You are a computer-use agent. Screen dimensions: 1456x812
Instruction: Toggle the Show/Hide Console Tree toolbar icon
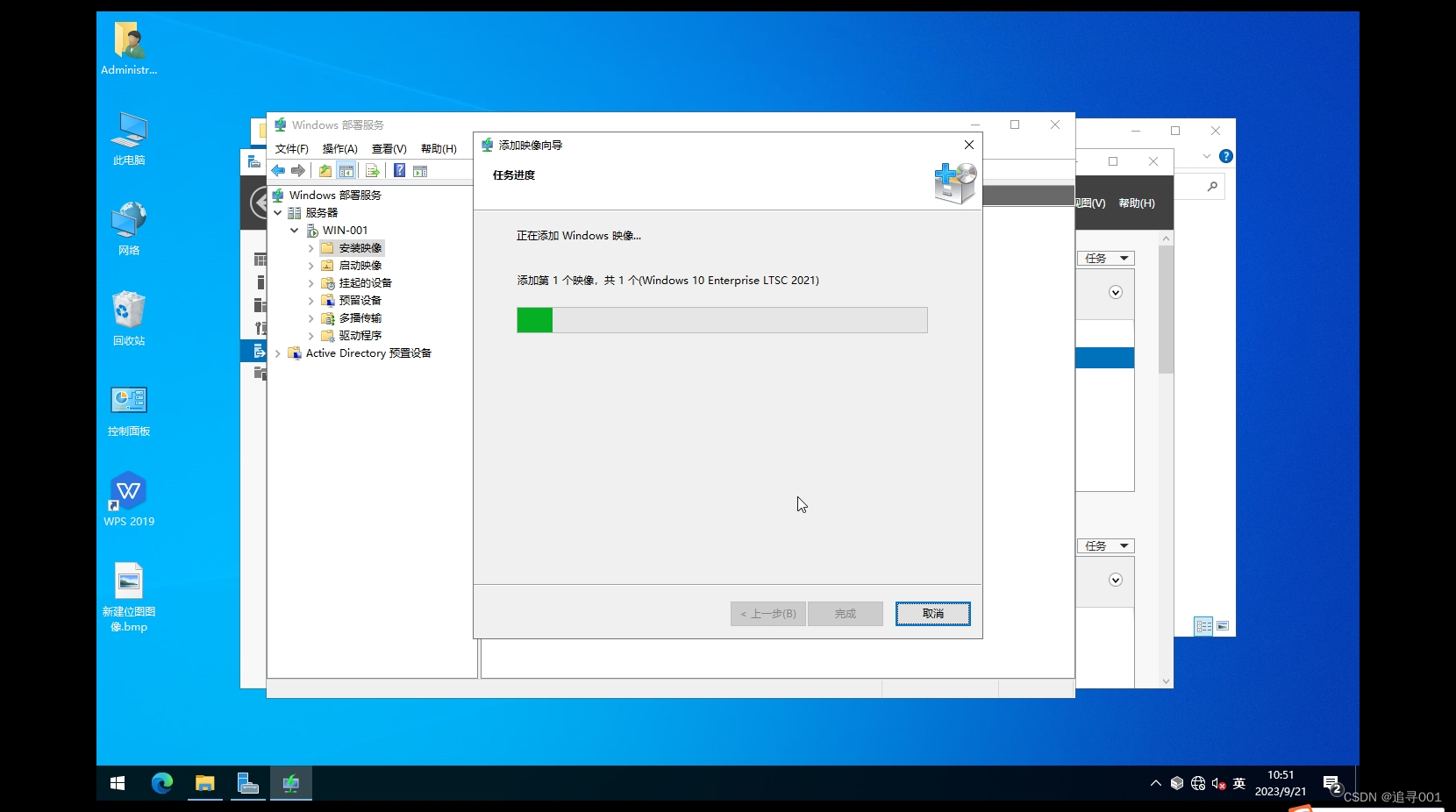[x=346, y=171]
